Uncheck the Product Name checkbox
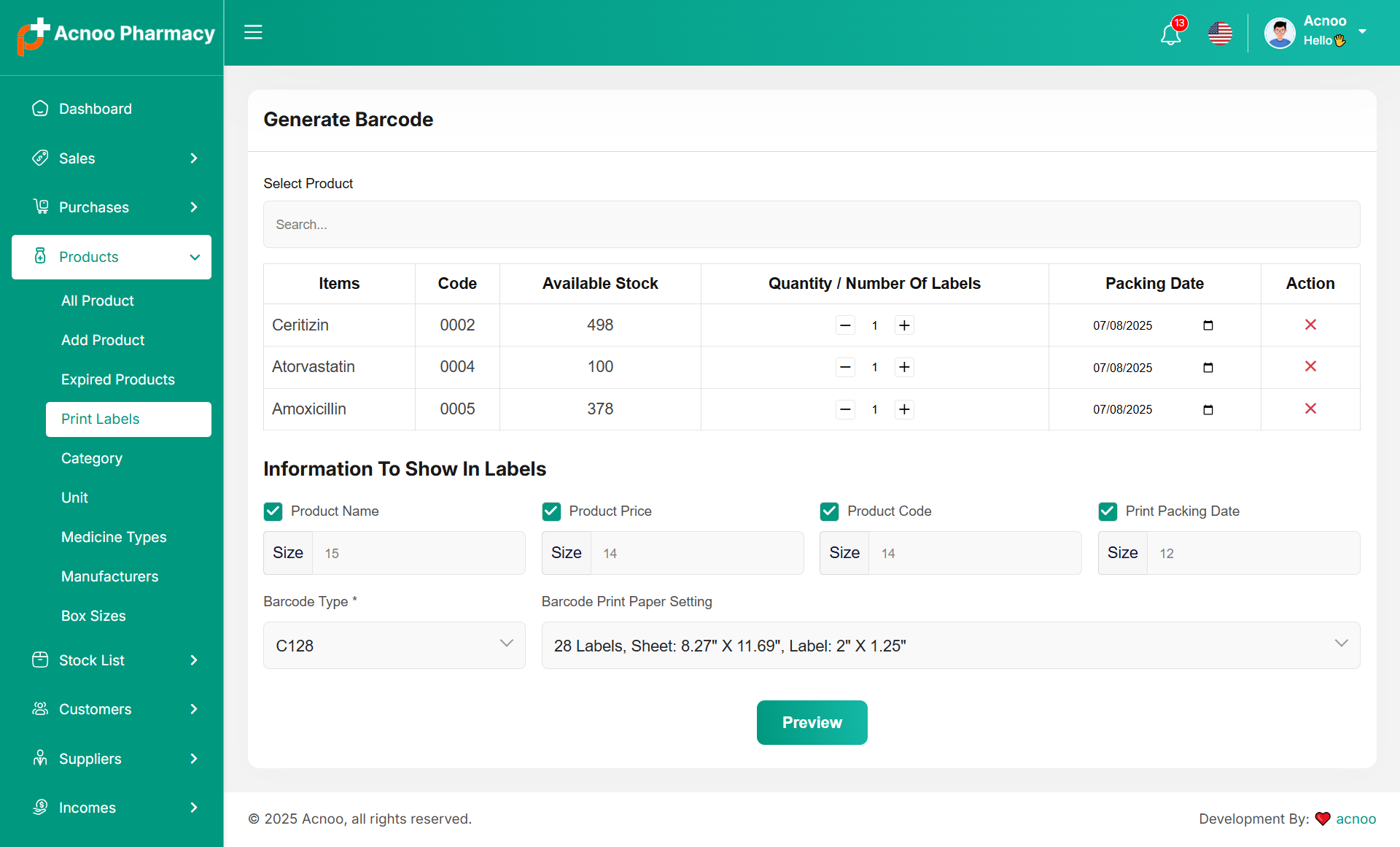Image resolution: width=1400 pixels, height=847 pixels. tap(273, 511)
